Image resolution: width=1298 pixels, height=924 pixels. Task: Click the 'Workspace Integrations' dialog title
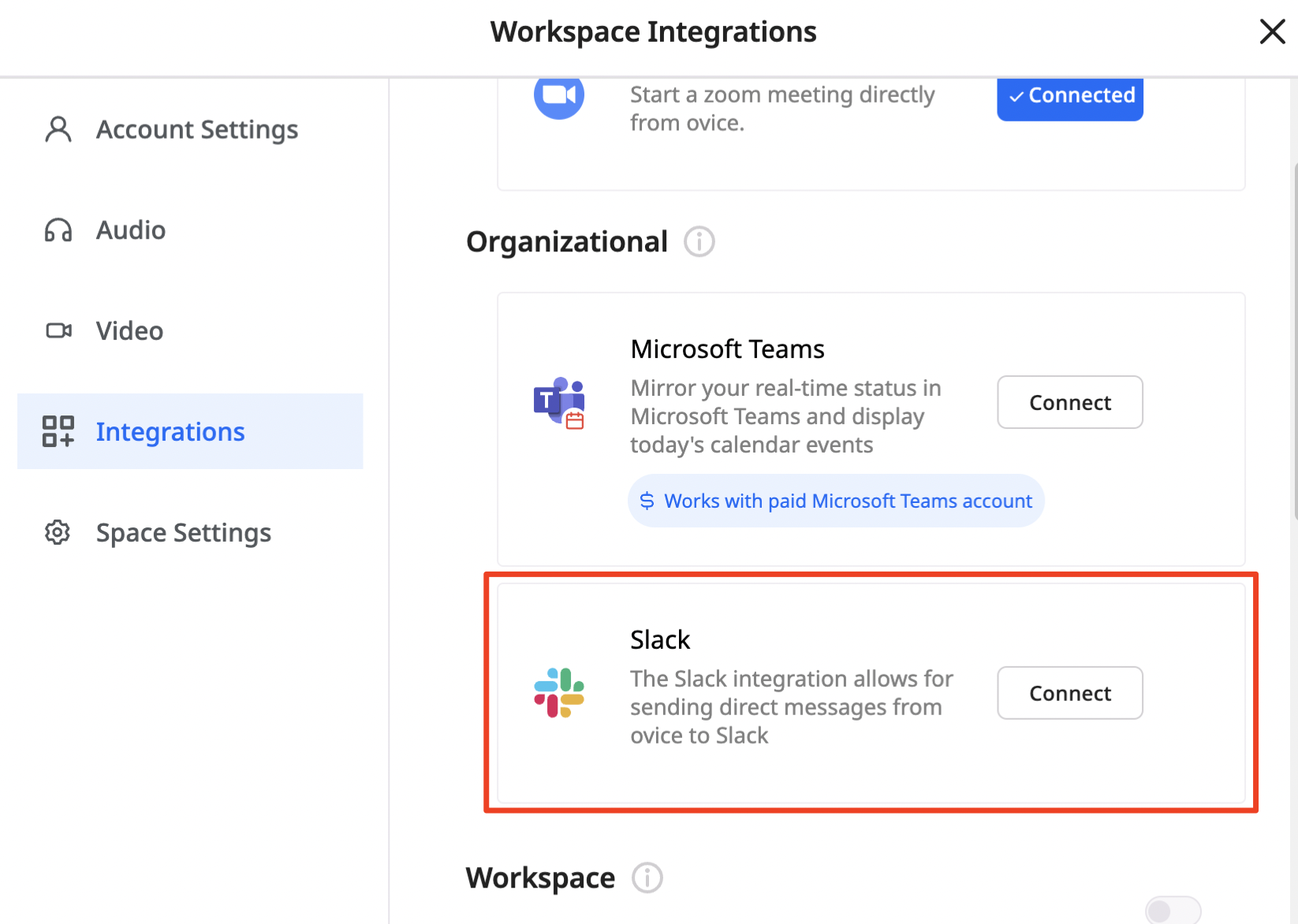click(x=653, y=32)
